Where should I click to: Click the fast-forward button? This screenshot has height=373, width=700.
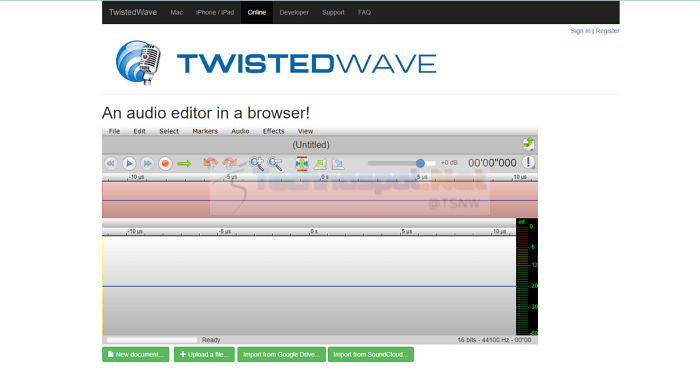point(147,164)
